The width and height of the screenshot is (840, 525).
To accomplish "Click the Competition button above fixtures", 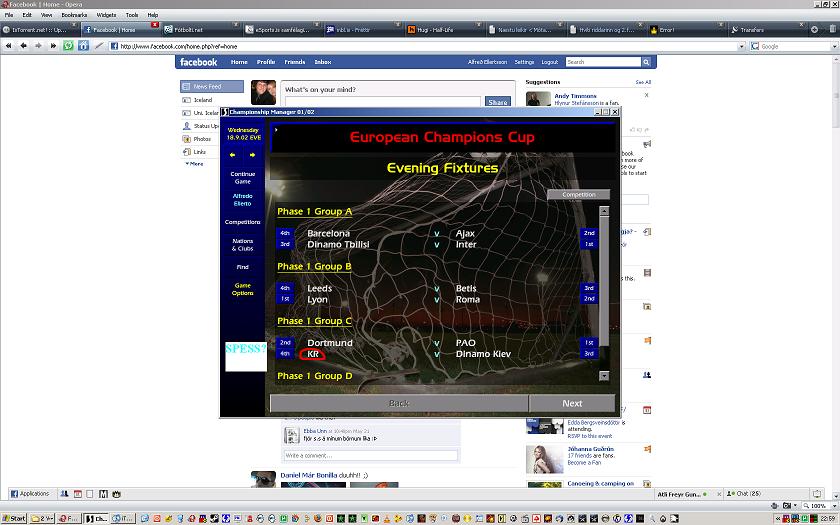I will point(579,194).
